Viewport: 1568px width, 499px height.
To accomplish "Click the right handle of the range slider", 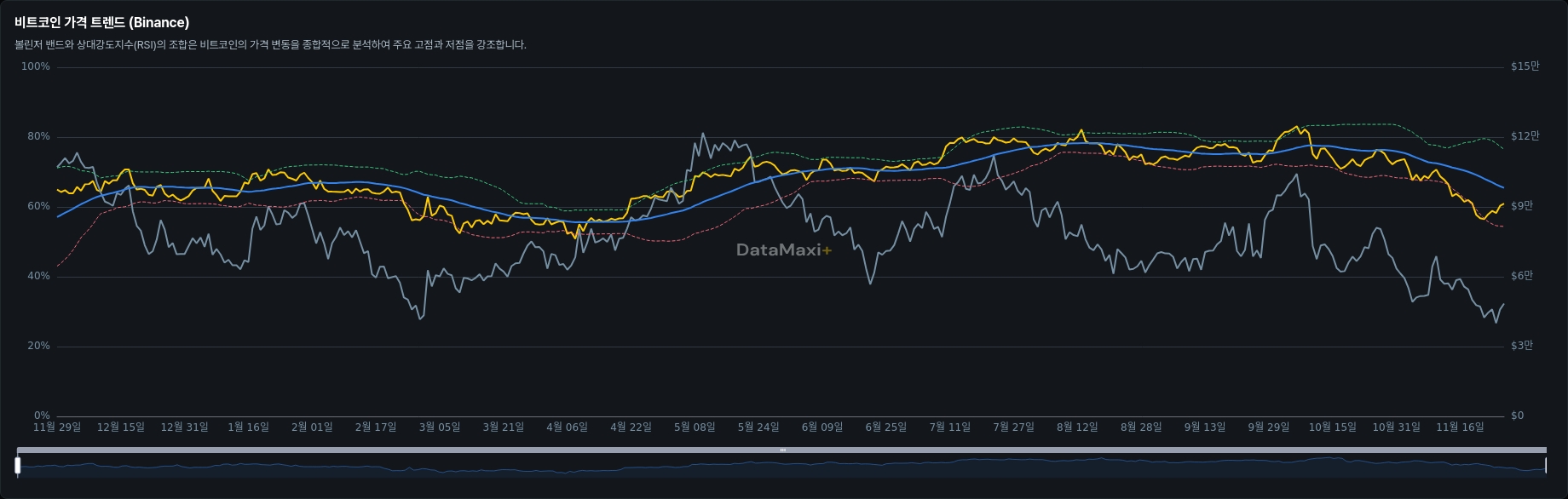I will pyautogui.click(x=1546, y=465).
